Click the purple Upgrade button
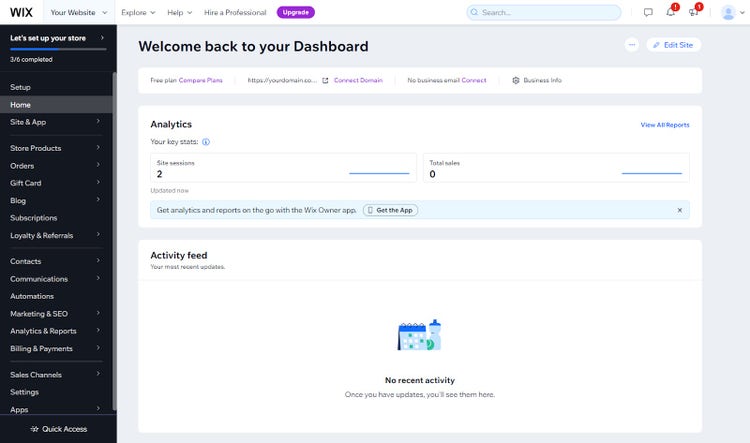Image resolution: width=750 pixels, height=443 pixels. click(296, 12)
